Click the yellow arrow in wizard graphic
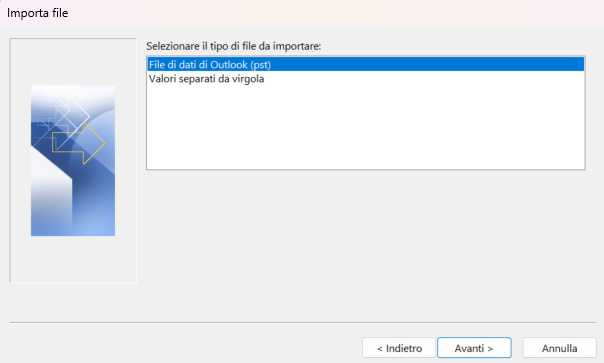This screenshot has width=604, height=363. (x=79, y=143)
